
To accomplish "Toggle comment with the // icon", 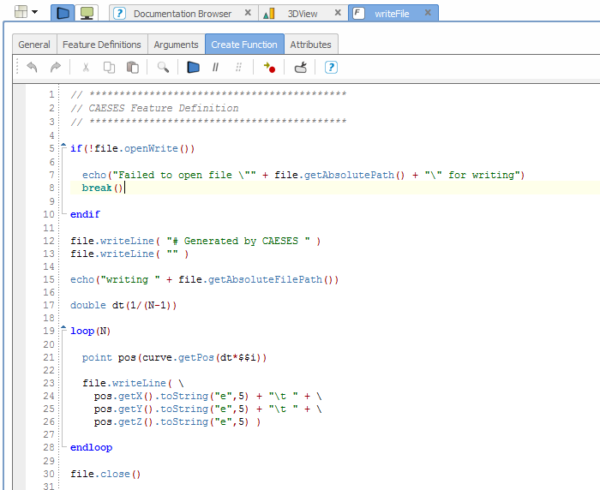I will pos(215,67).
